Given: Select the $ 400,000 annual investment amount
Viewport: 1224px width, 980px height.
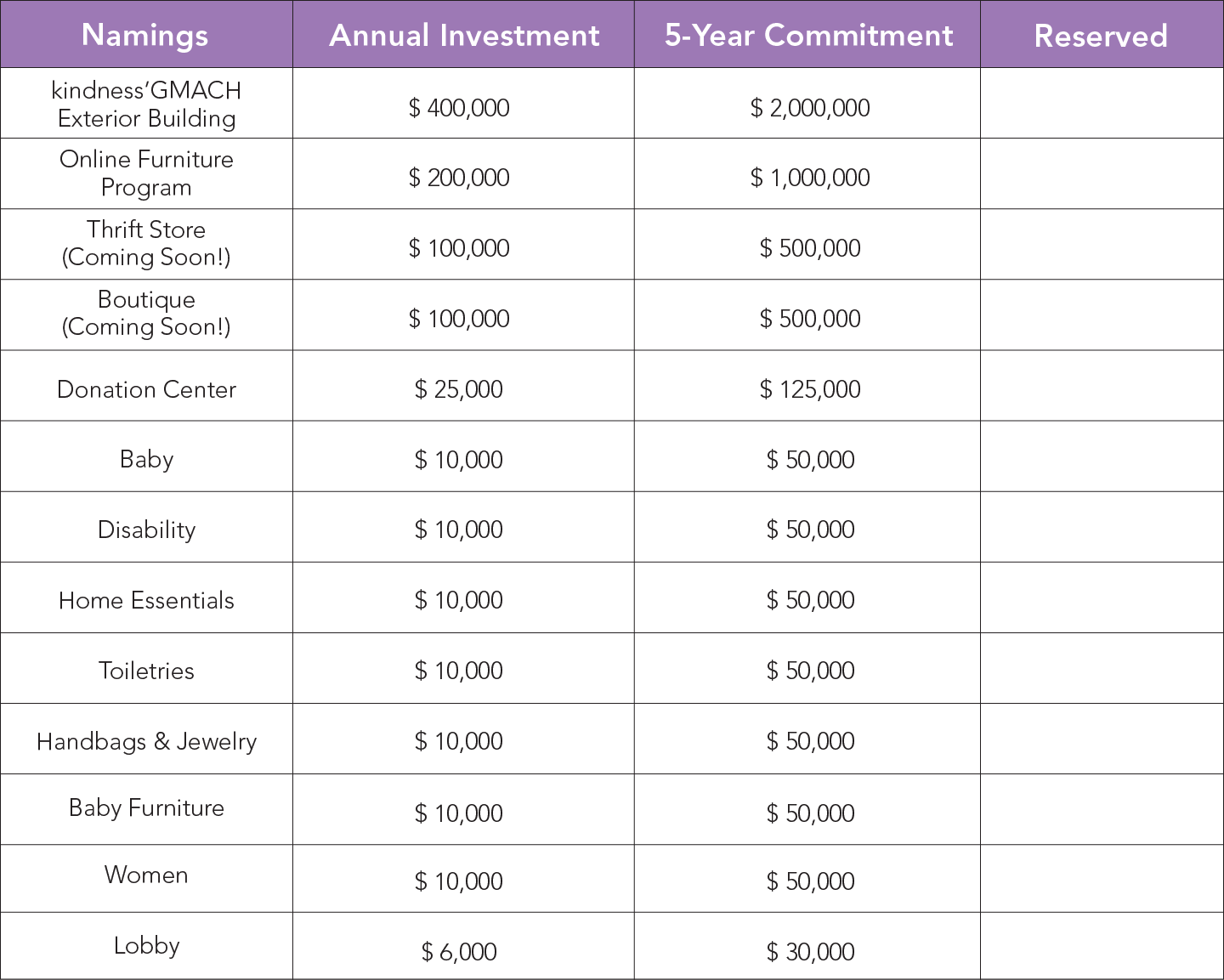Looking at the screenshot, I should pos(459,108).
